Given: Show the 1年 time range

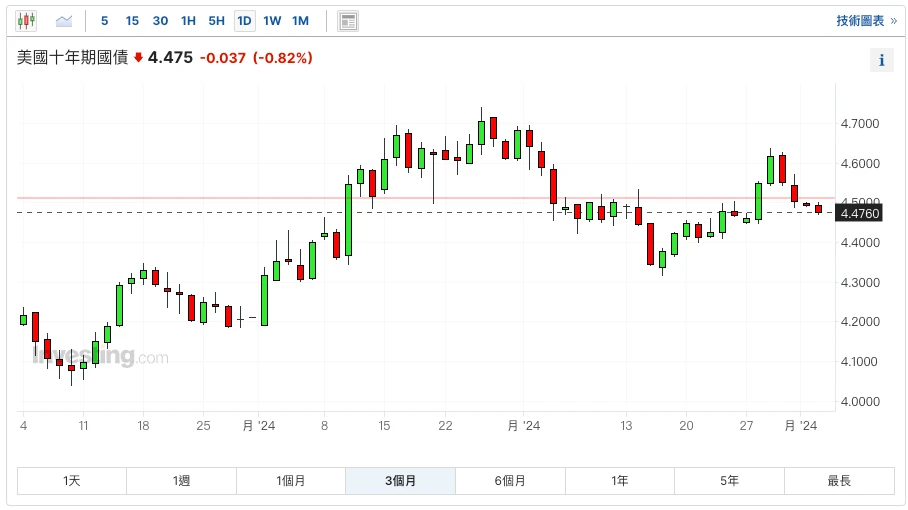Looking at the screenshot, I should pyautogui.click(x=620, y=481).
